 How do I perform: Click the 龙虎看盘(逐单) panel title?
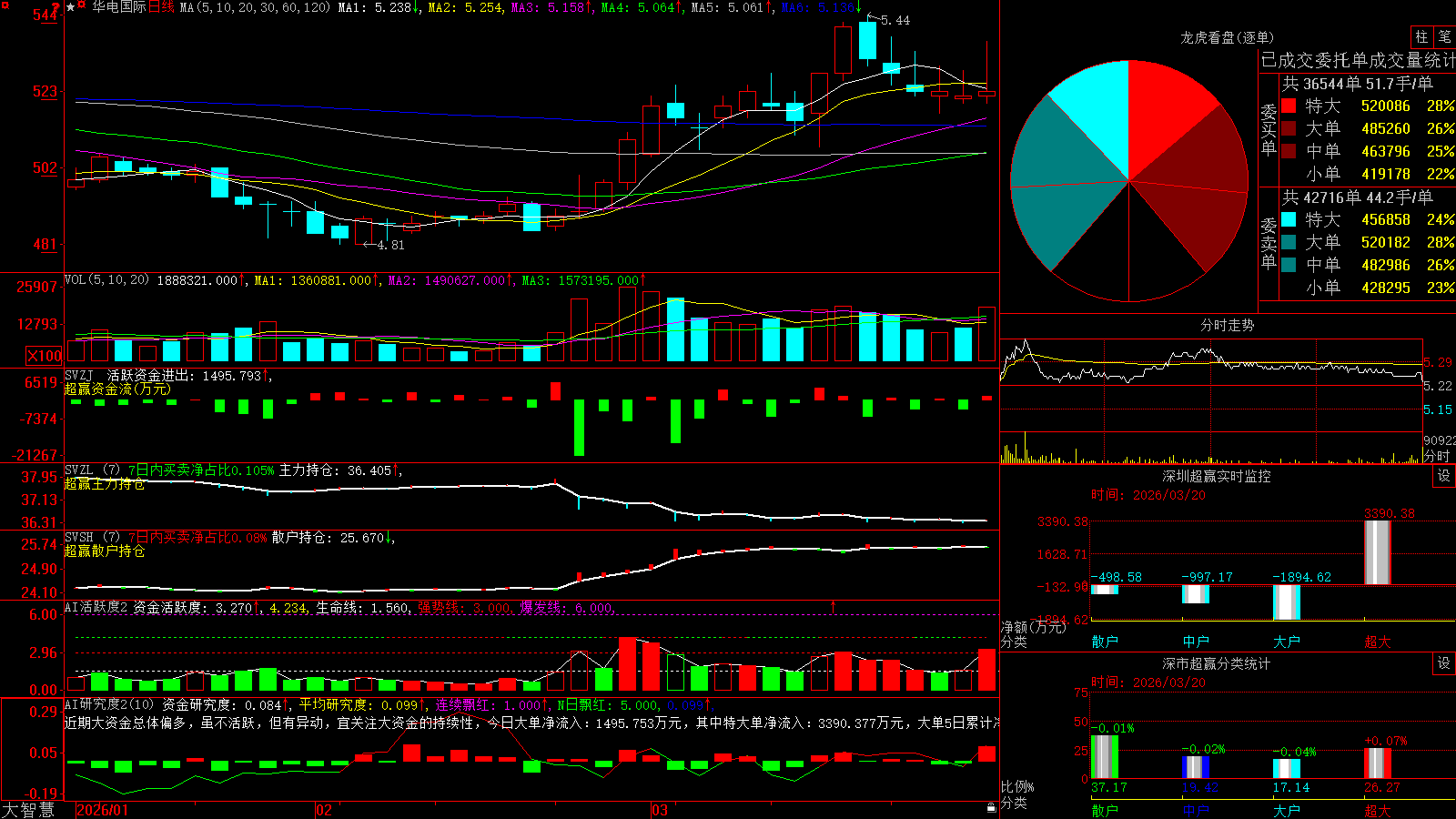(1227, 37)
